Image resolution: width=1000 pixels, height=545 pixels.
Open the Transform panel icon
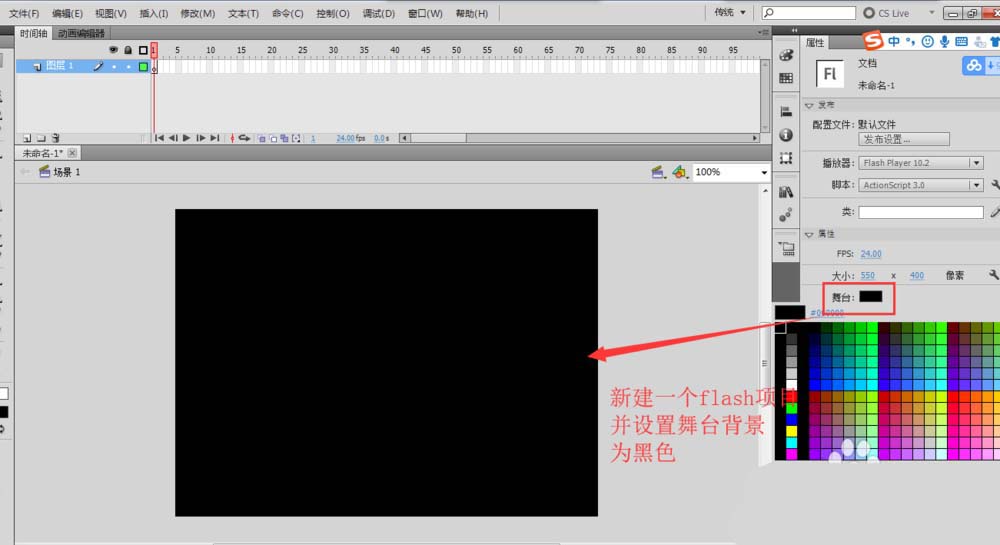pyautogui.click(x=786, y=158)
